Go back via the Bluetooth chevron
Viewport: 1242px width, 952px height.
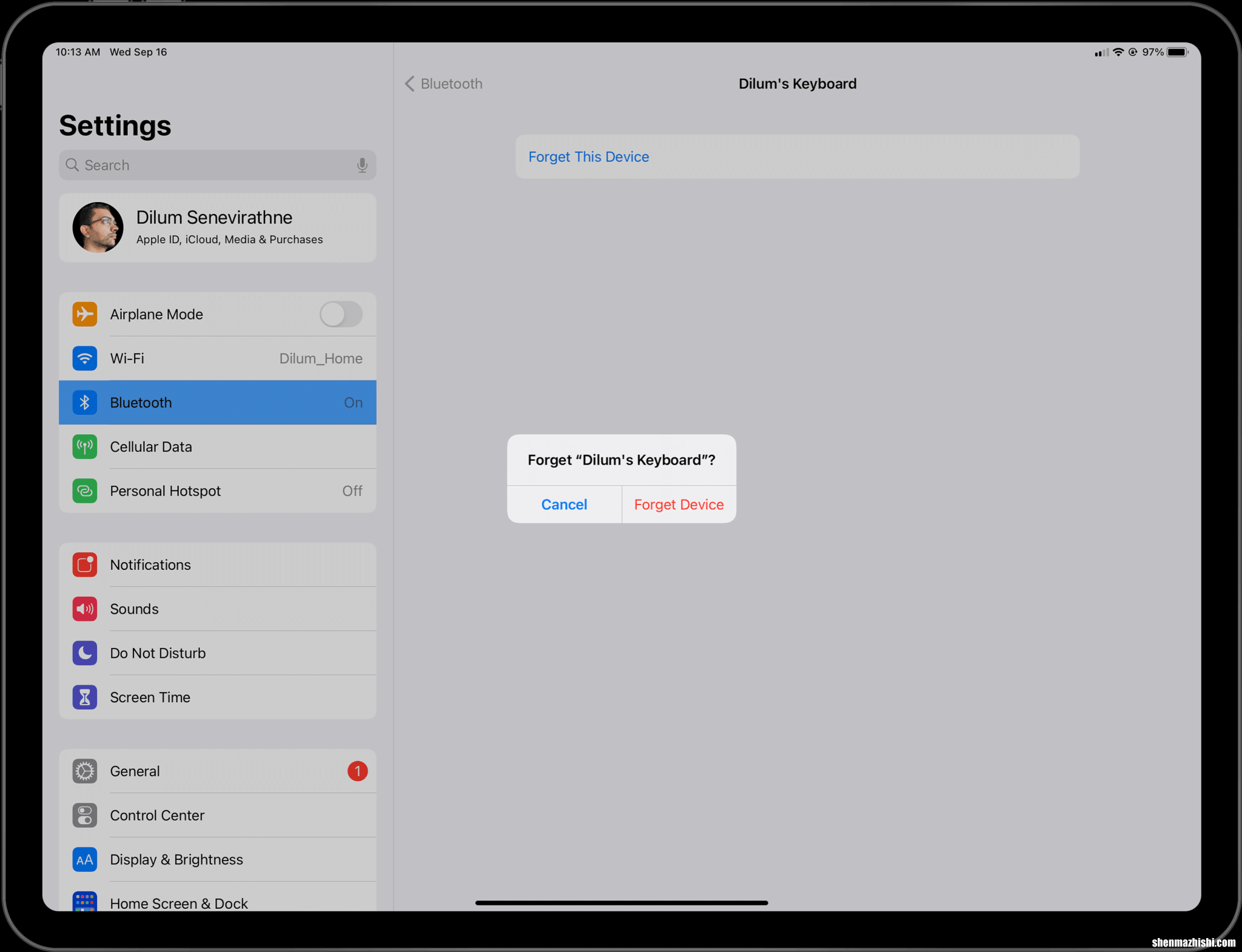click(410, 84)
